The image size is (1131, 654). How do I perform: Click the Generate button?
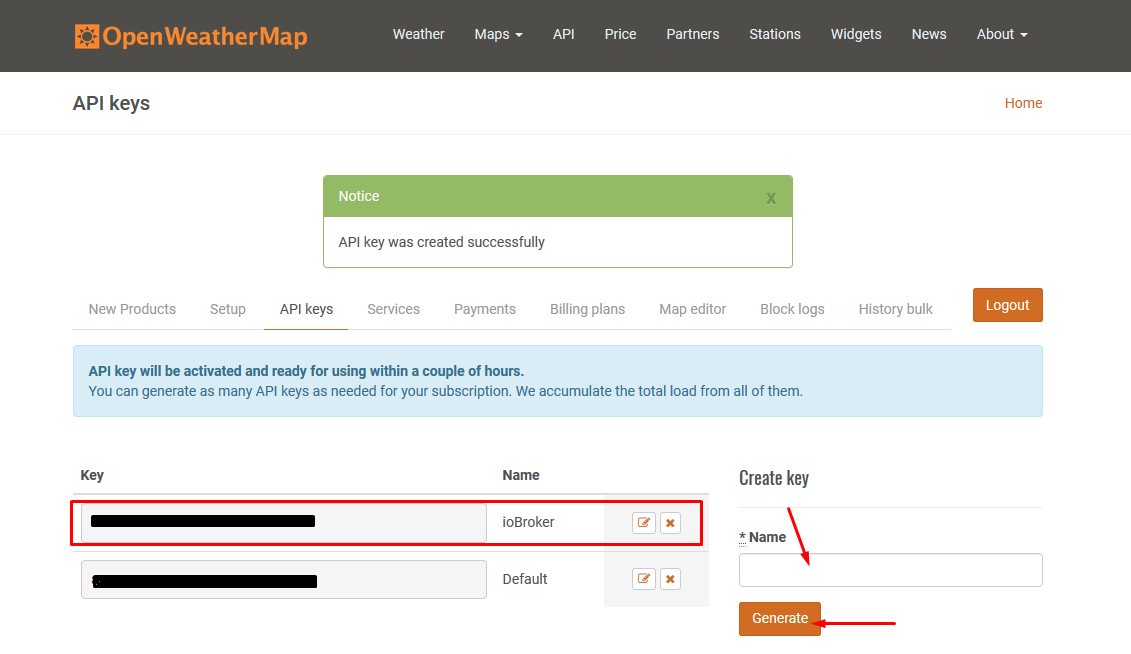[780, 619]
